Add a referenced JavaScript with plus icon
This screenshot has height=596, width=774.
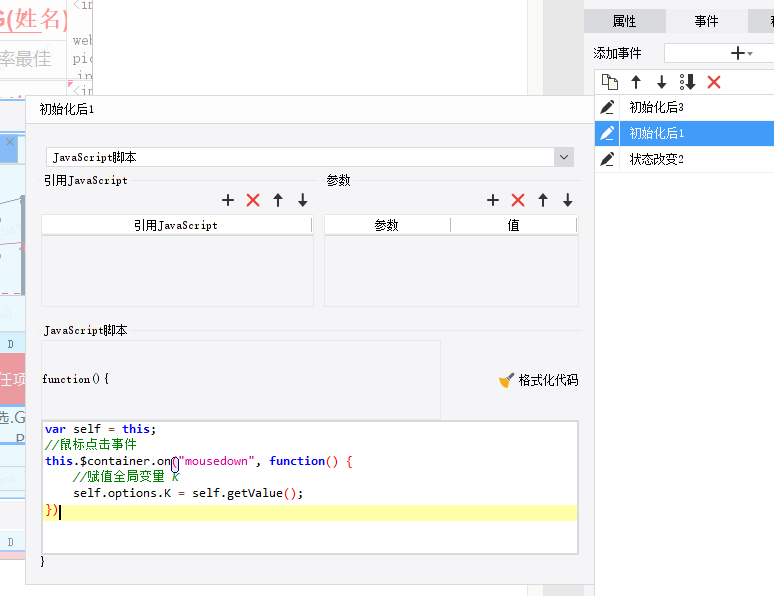228,200
